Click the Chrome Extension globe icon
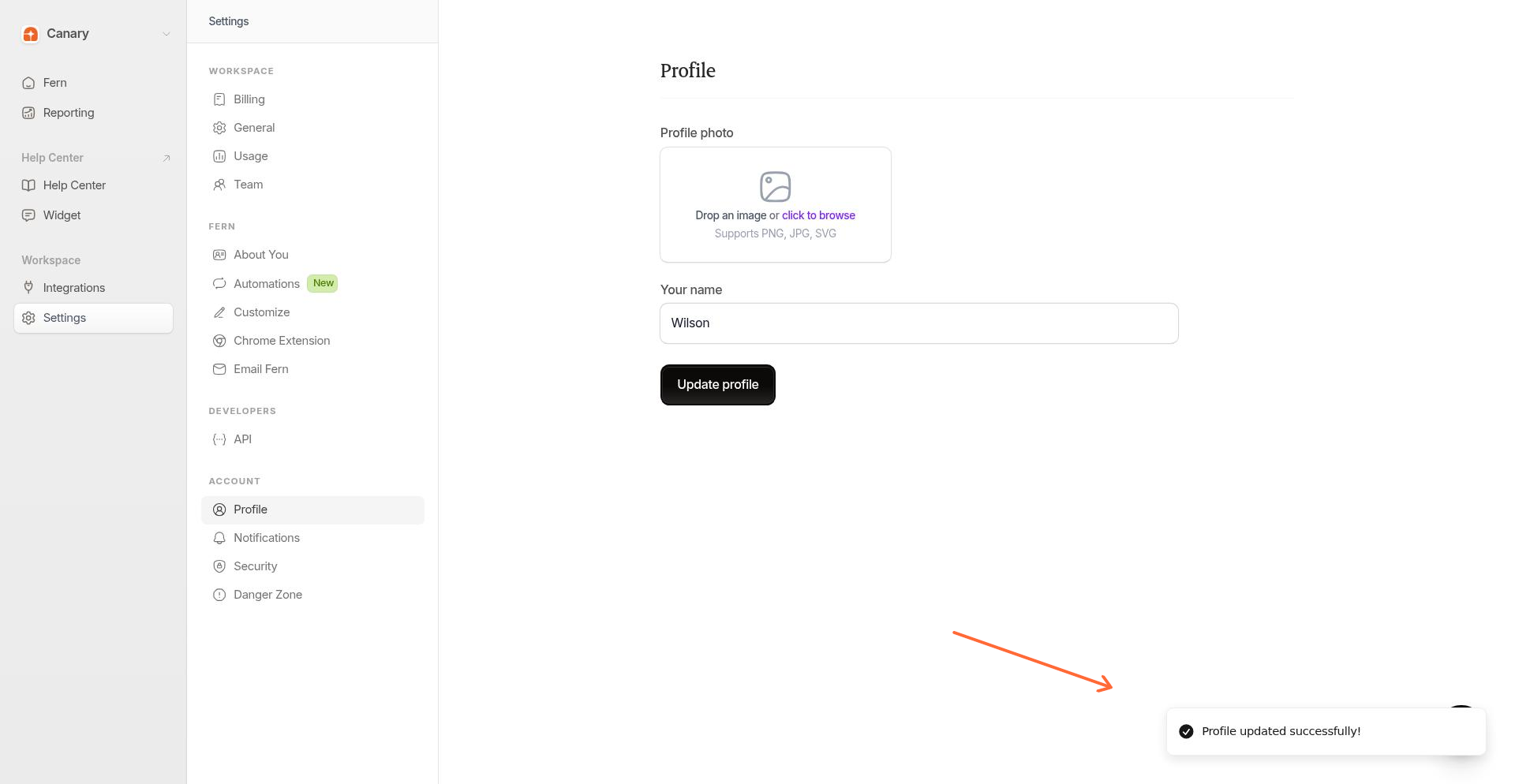The image size is (1515, 784). [x=219, y=341]
